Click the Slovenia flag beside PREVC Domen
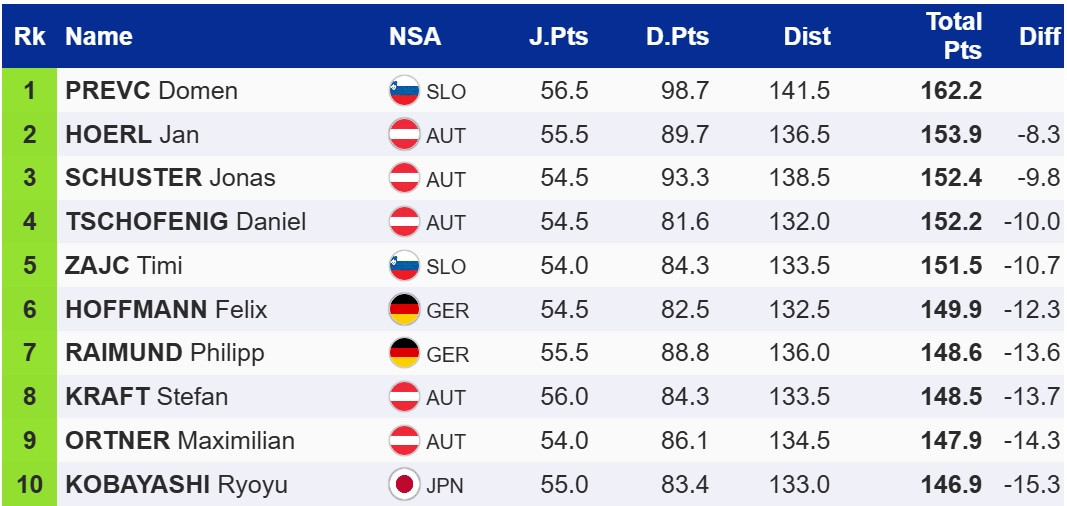Image resolution: width=1067 pixels, height=506 pixels. (x=404, y=91)
